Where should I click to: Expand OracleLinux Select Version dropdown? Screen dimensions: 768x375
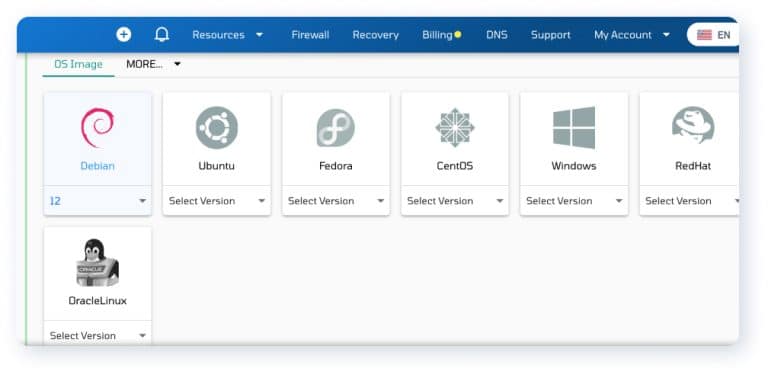[97, 335]
